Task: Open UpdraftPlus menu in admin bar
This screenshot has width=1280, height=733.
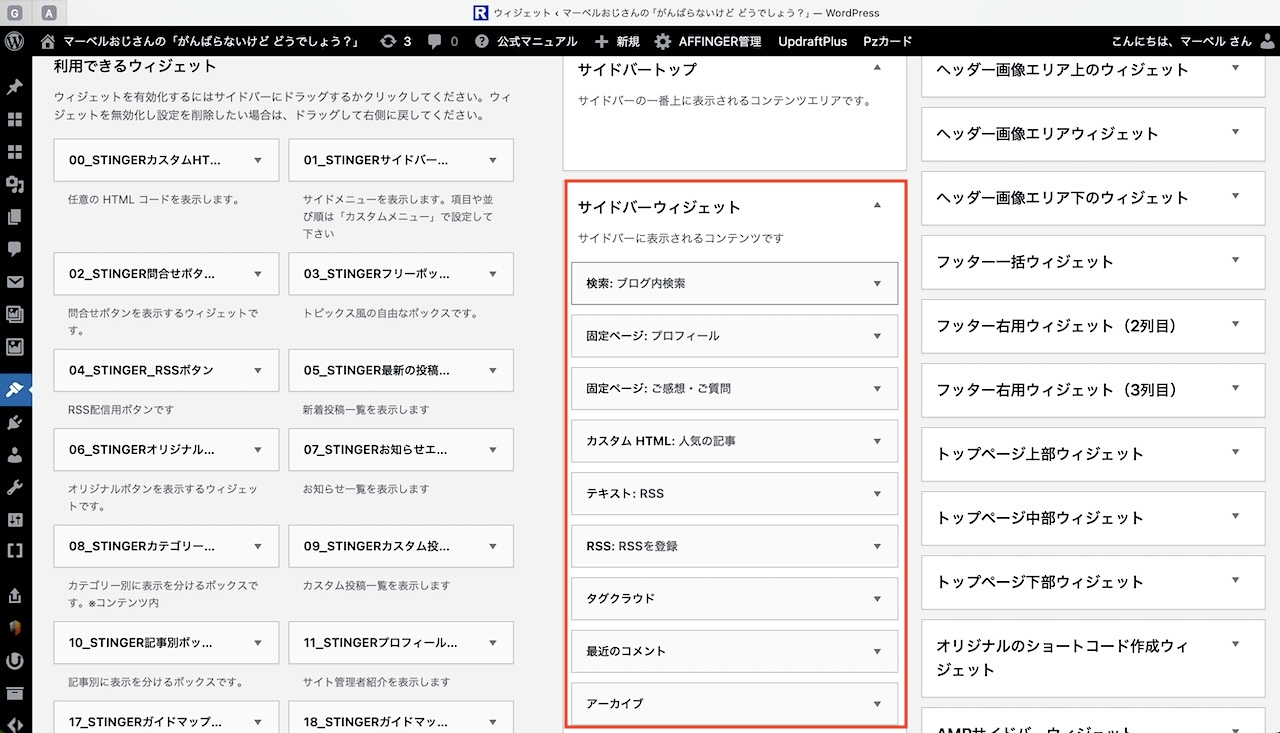Action: pos(812,41)
